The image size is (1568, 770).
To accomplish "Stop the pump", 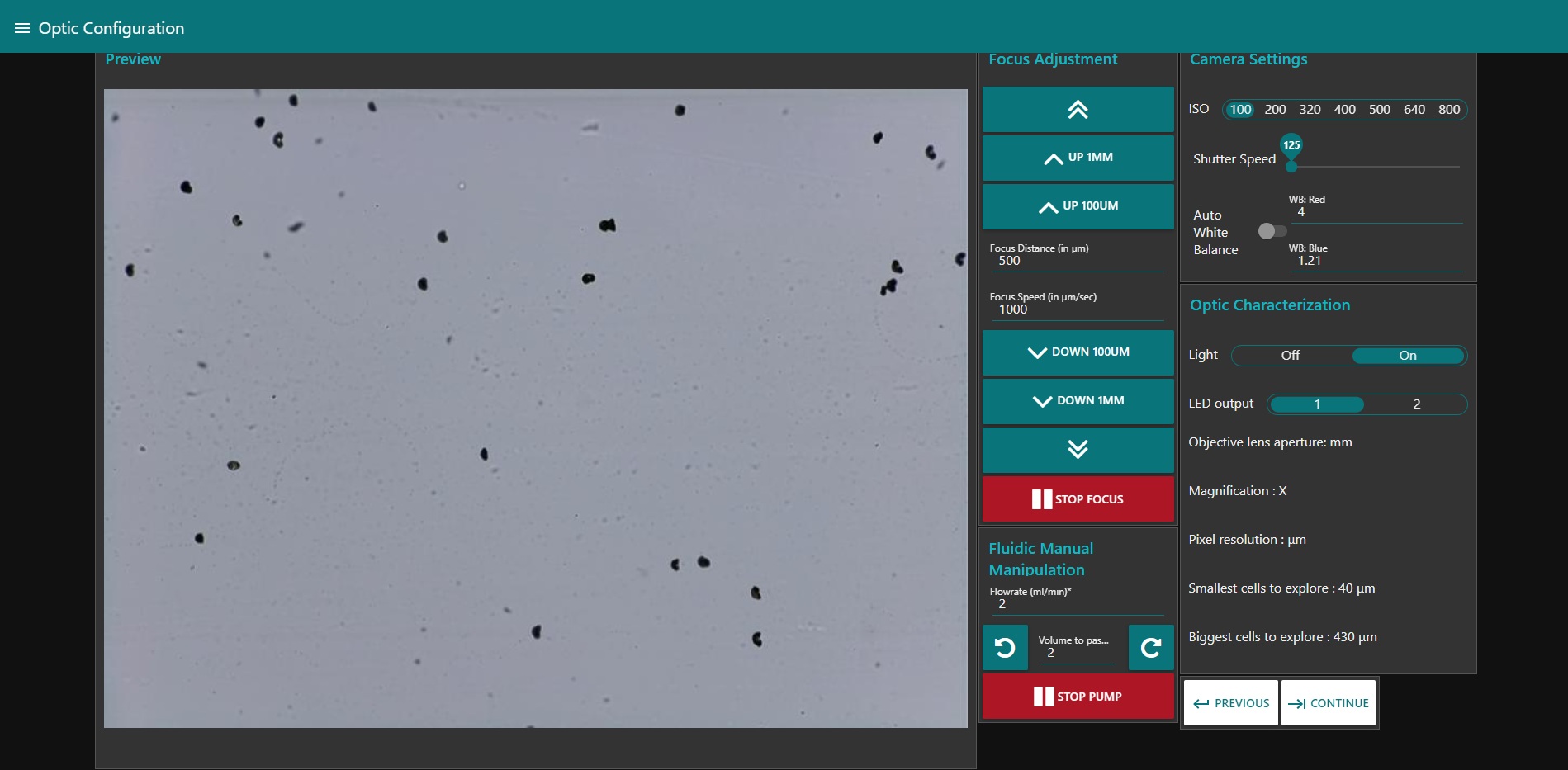I will tap(1078, 697).
